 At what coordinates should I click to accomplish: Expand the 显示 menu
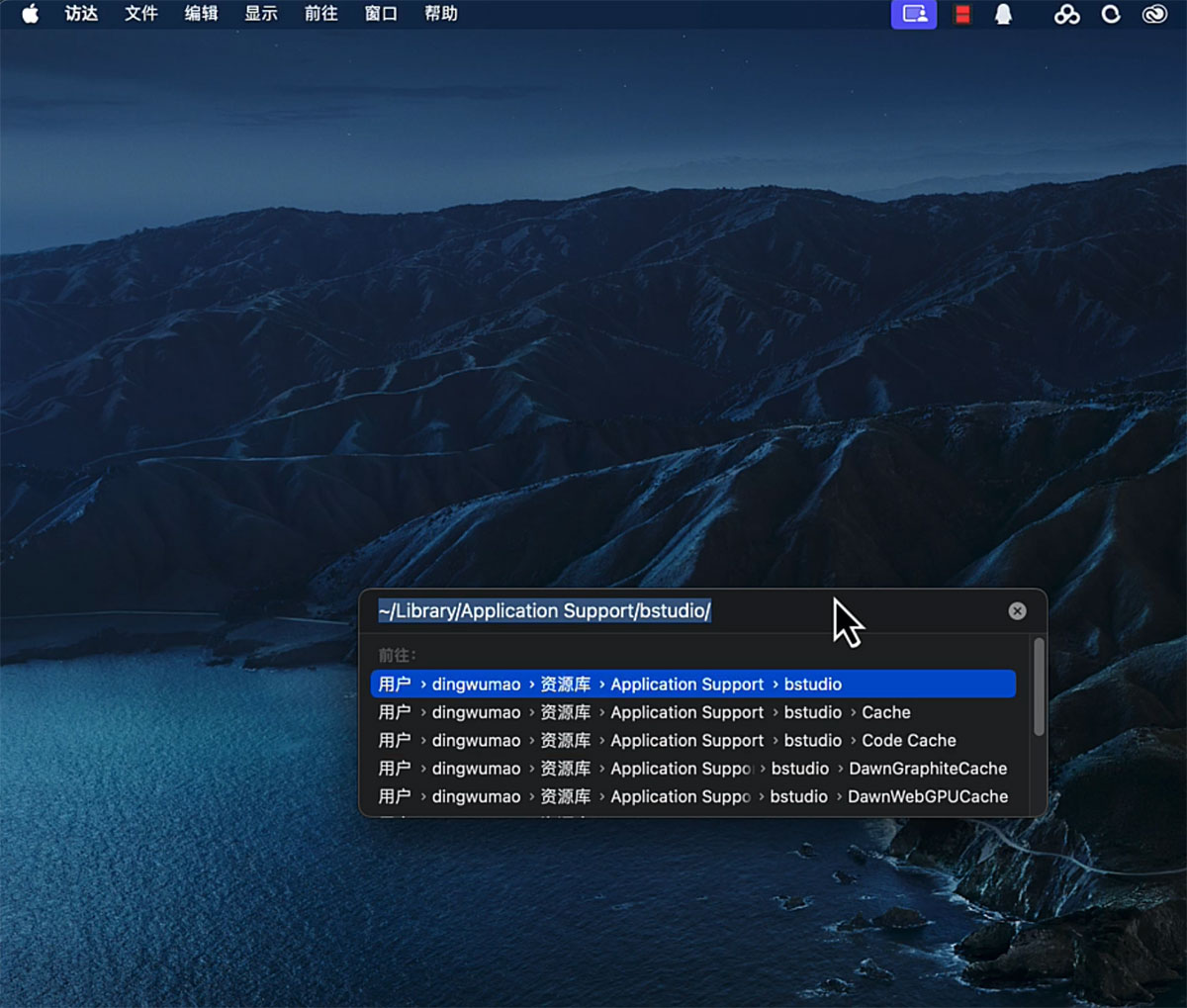pos(261,14)
